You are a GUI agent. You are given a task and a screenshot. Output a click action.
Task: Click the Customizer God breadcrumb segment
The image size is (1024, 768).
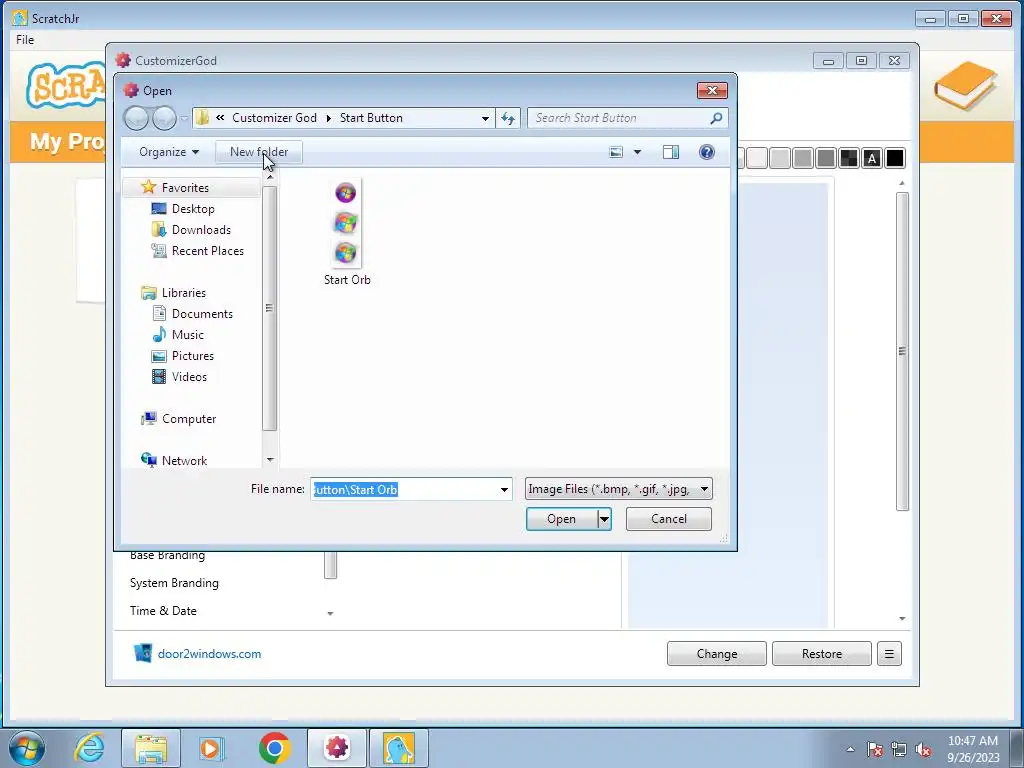(274, 118)
